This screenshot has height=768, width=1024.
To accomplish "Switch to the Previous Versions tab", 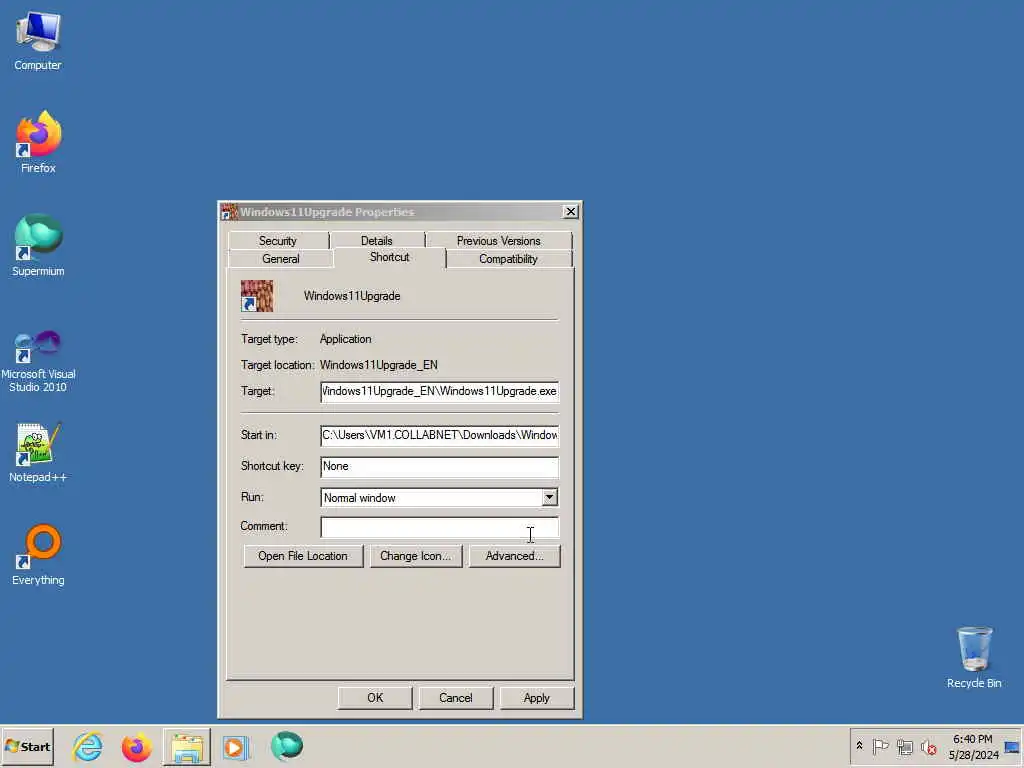I will tap(498, 240).
